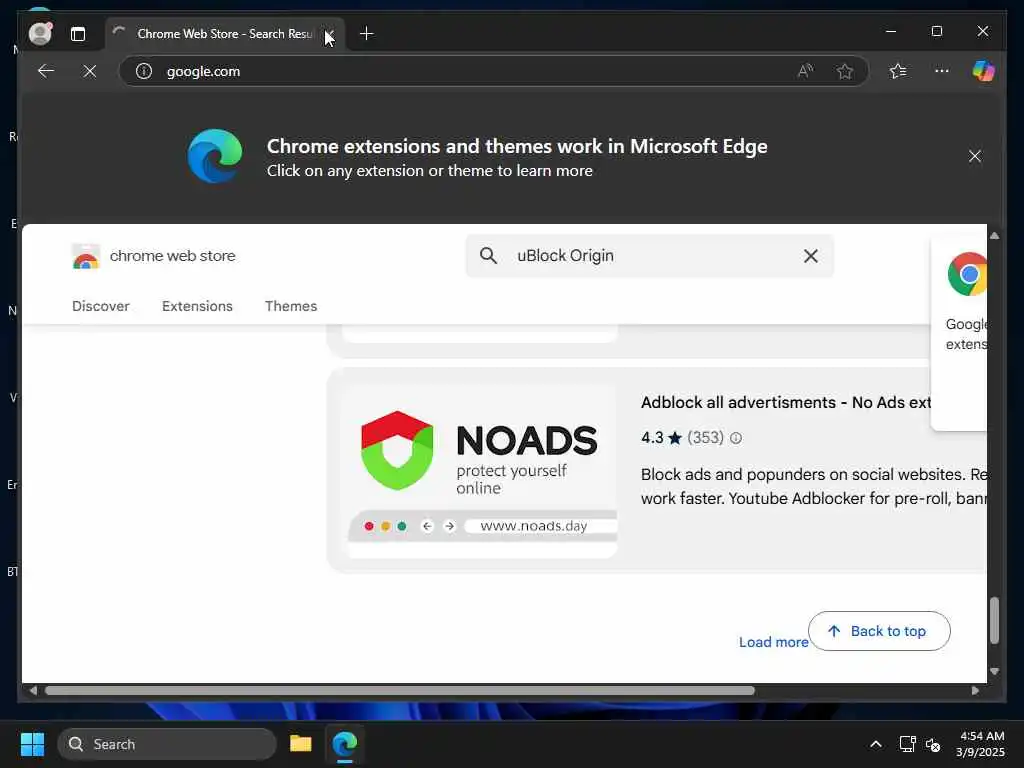
Task: Open Read aloud in address bar
Action: pyautogui.click(x=805, y=71)
